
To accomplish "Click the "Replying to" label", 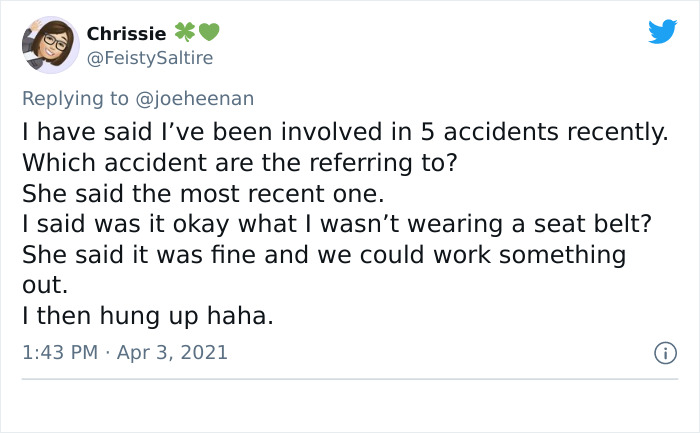I will [x=77, y=98].
